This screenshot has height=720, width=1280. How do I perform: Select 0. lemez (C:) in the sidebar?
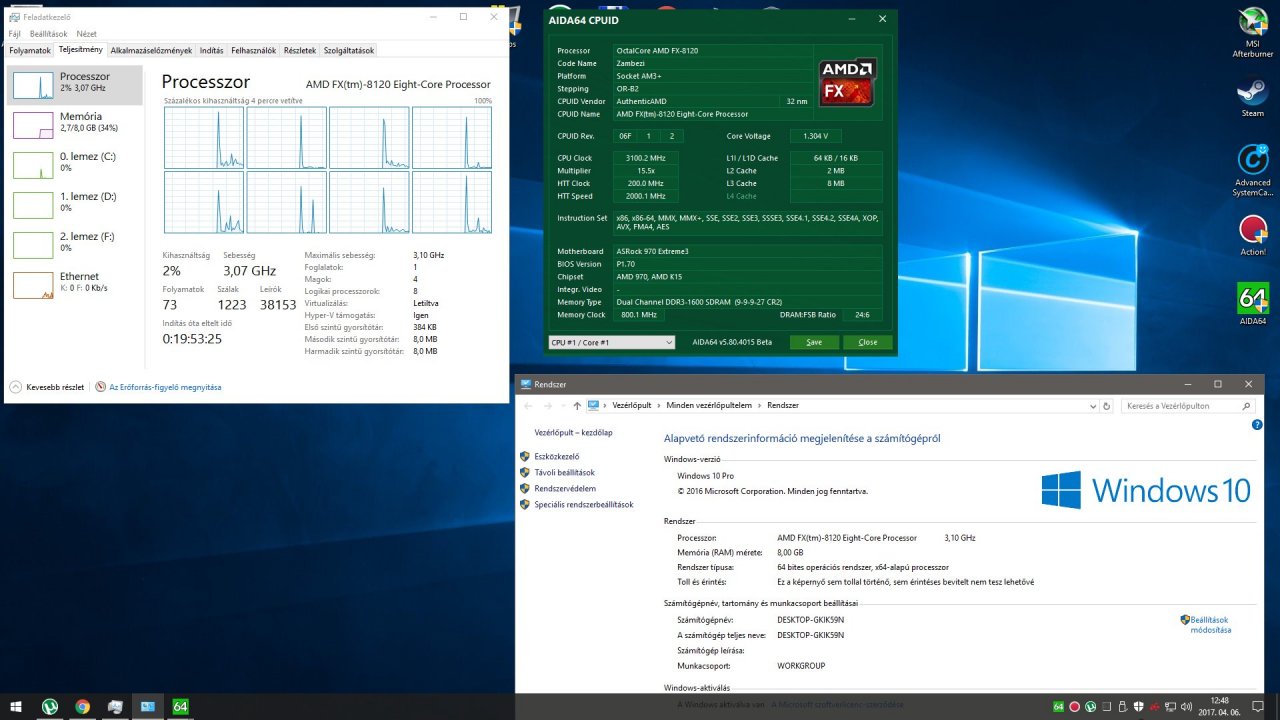[x=75, y=166]
